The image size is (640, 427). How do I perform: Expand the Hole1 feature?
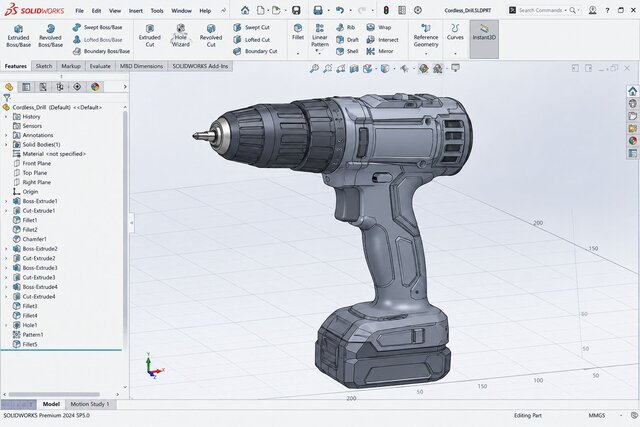(6, 325)
